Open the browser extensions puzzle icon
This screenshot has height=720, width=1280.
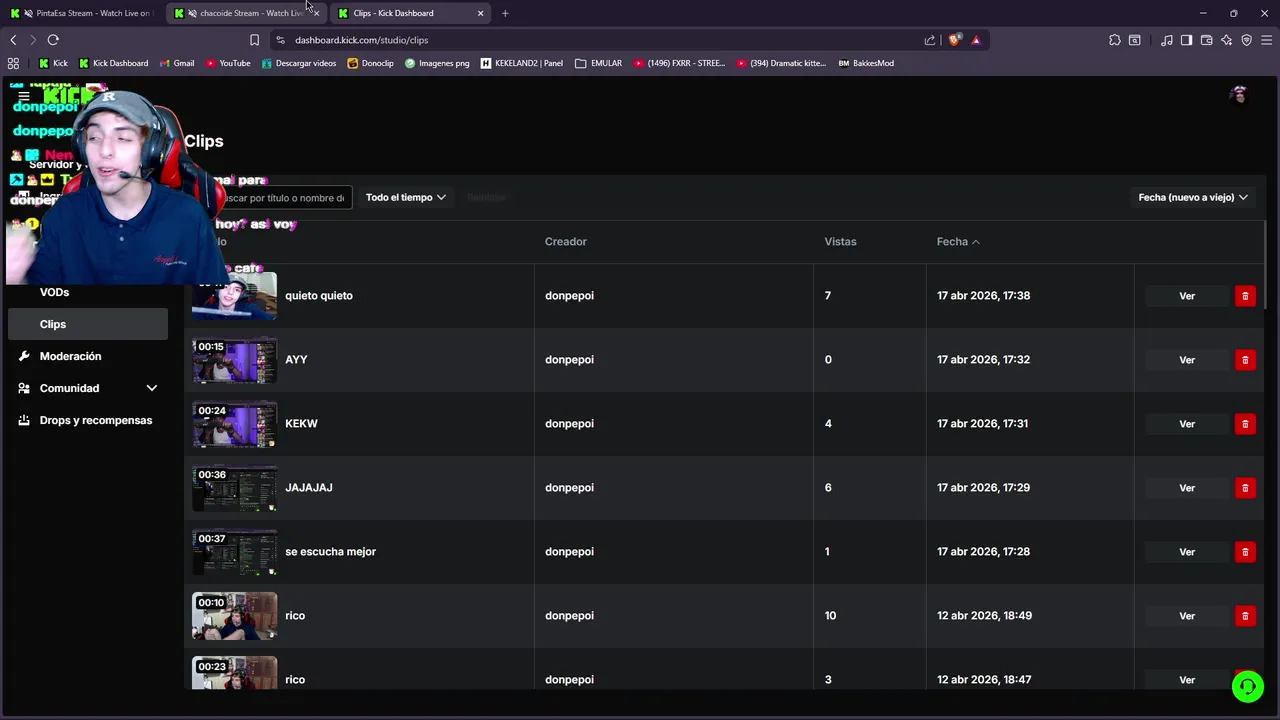tap(1115, 40)
